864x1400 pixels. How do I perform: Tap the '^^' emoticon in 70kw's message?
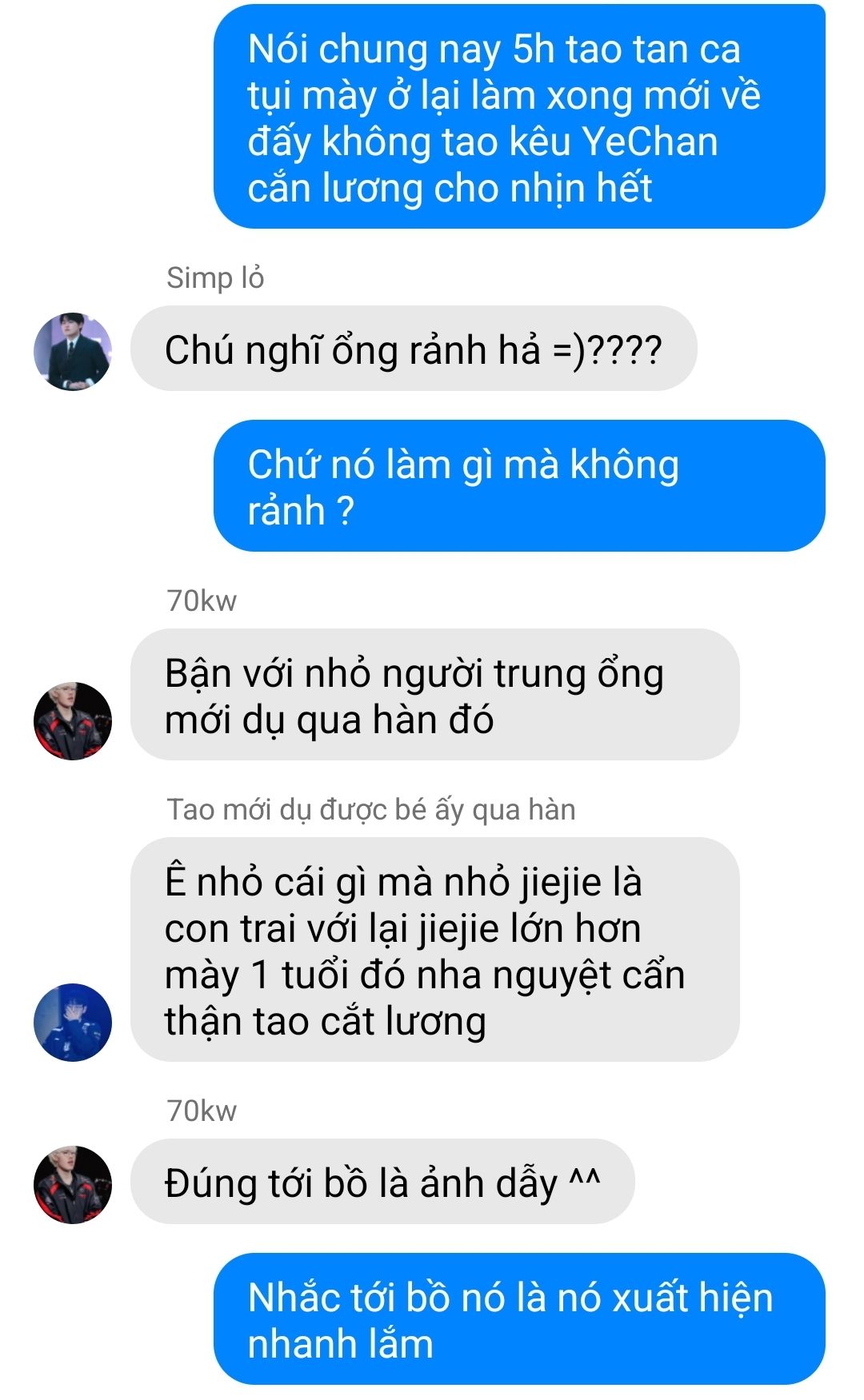tap(585, 1178)
